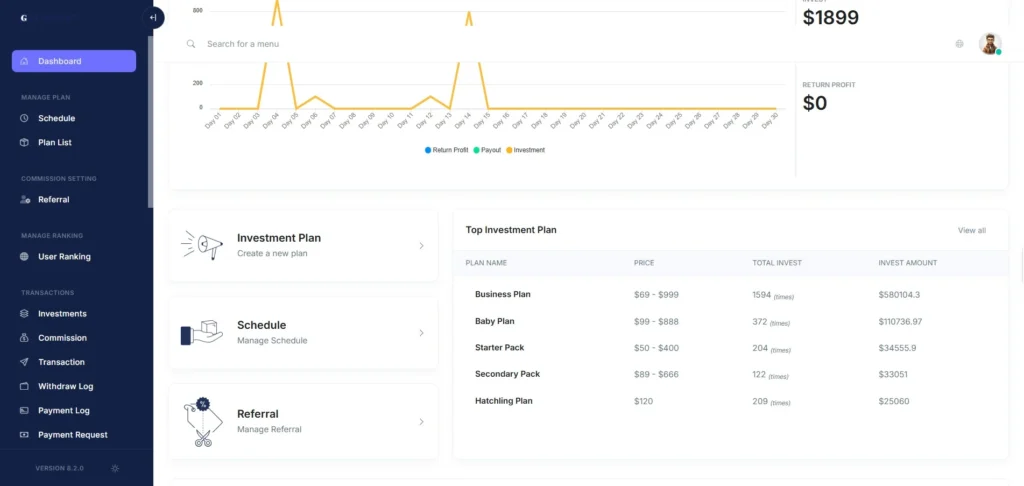Viewport: 1024px width, 486px height.
Task: Click the Investments layers icon
Action: [x=24, y=314]
